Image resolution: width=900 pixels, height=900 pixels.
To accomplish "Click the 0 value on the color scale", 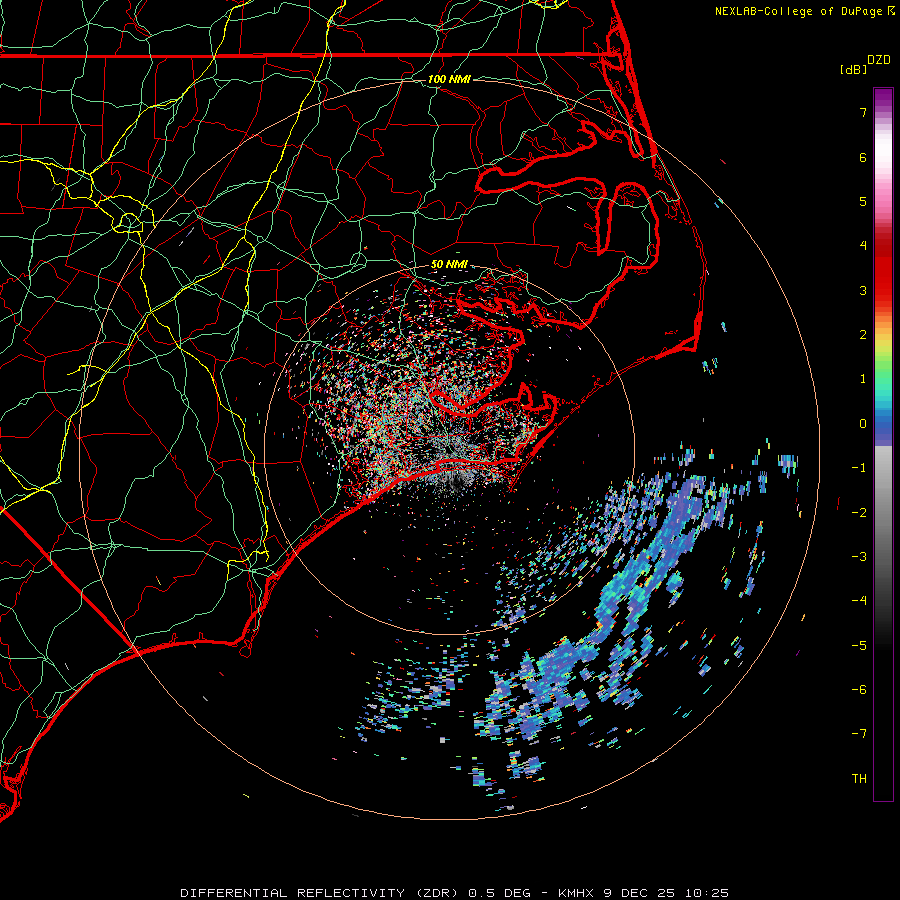I will pos(863,424).
